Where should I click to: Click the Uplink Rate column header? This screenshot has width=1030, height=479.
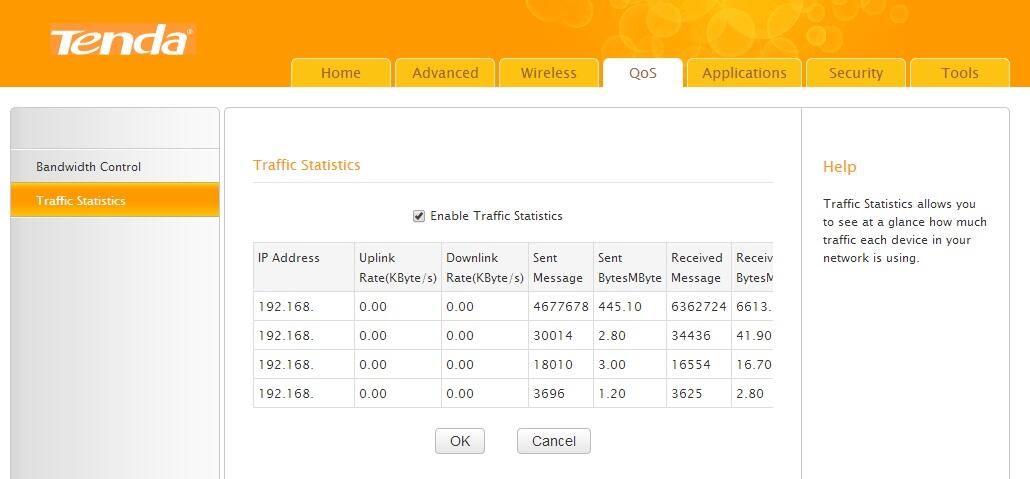pos(398,267)
